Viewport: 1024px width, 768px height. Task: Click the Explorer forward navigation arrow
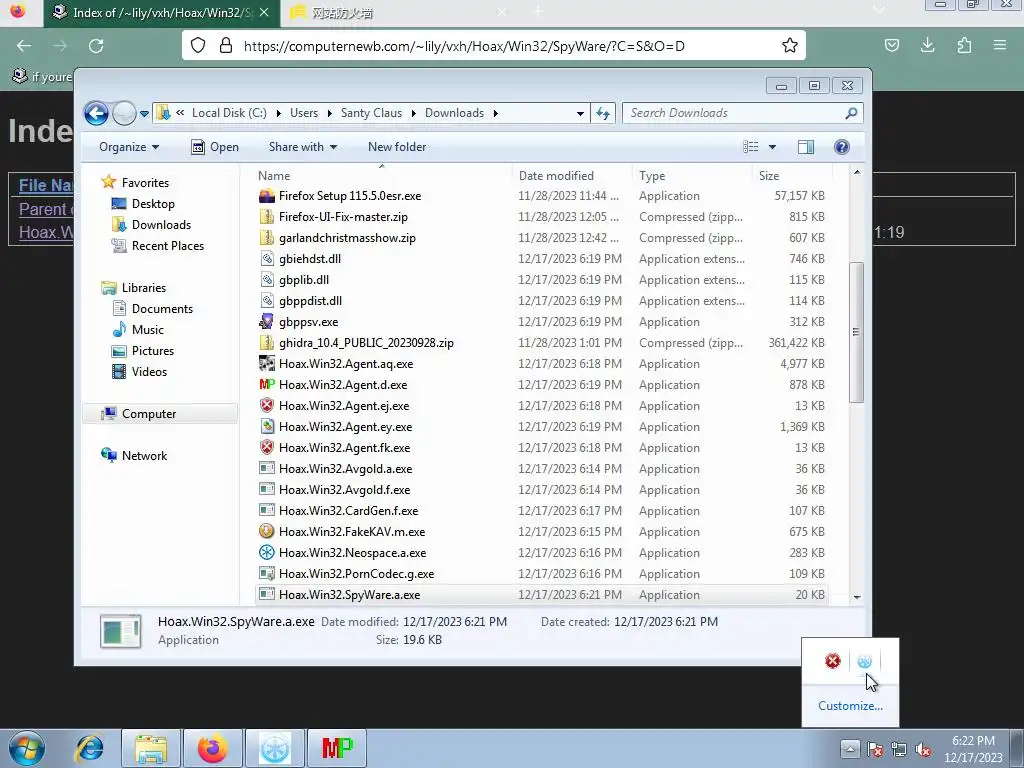click(x=124, y=114)
